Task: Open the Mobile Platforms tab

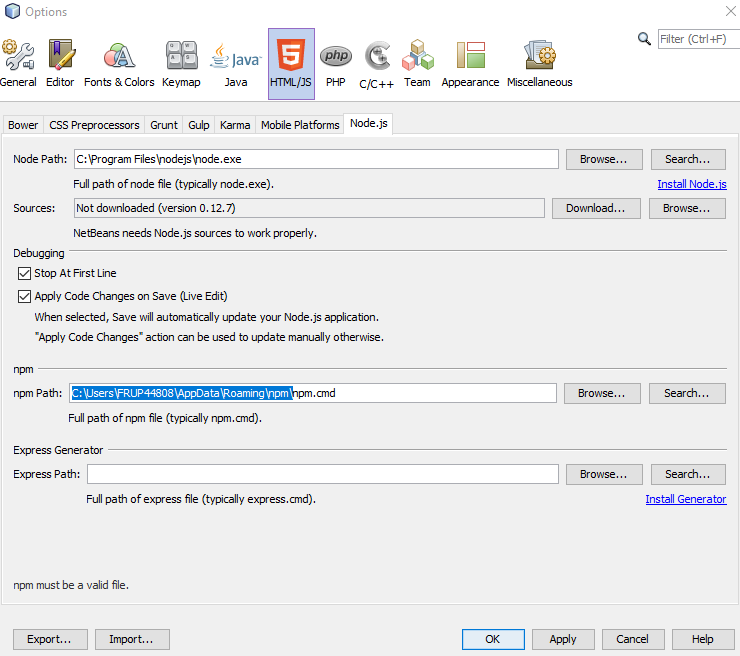Action: [300, 125]
